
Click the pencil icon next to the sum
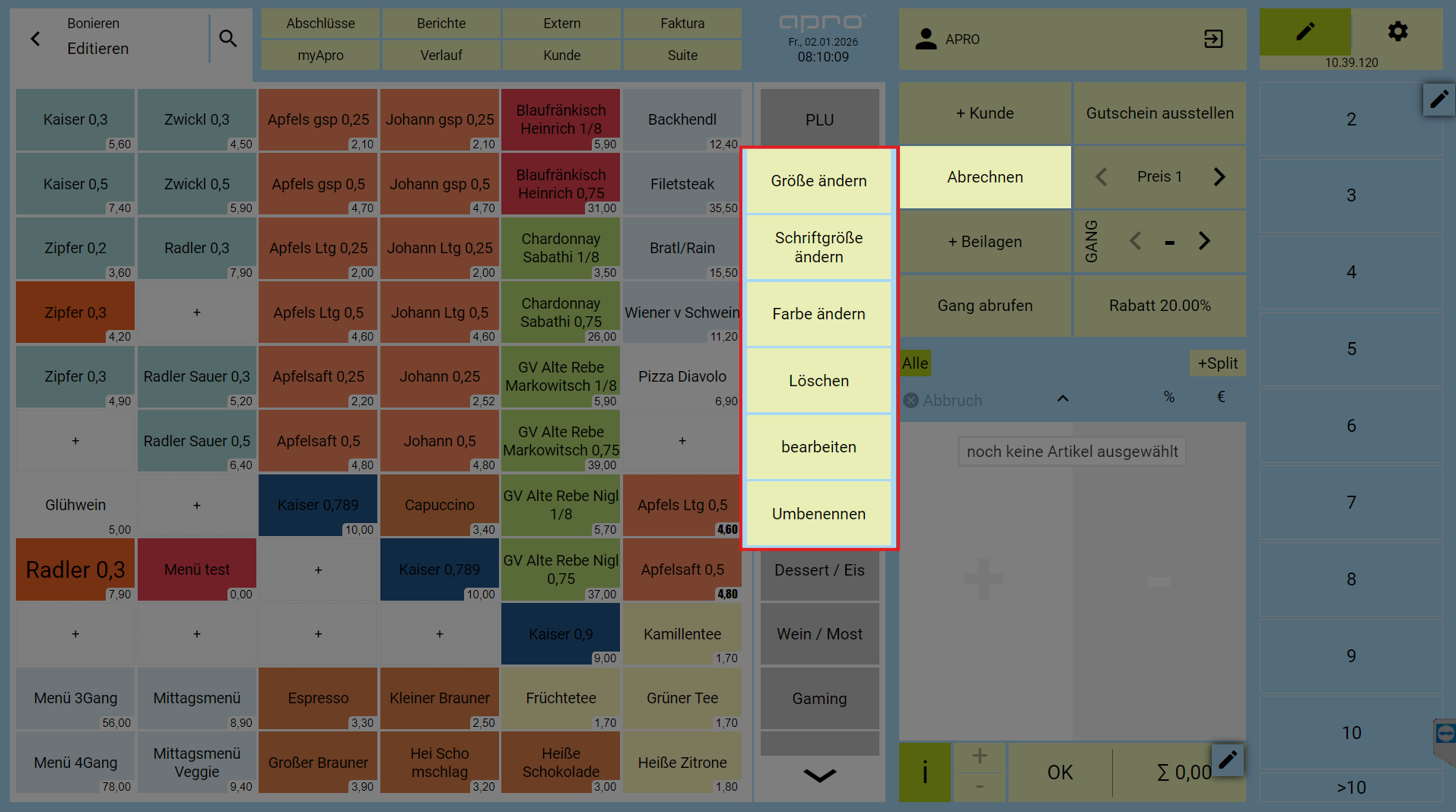(x=1227, y=760)
